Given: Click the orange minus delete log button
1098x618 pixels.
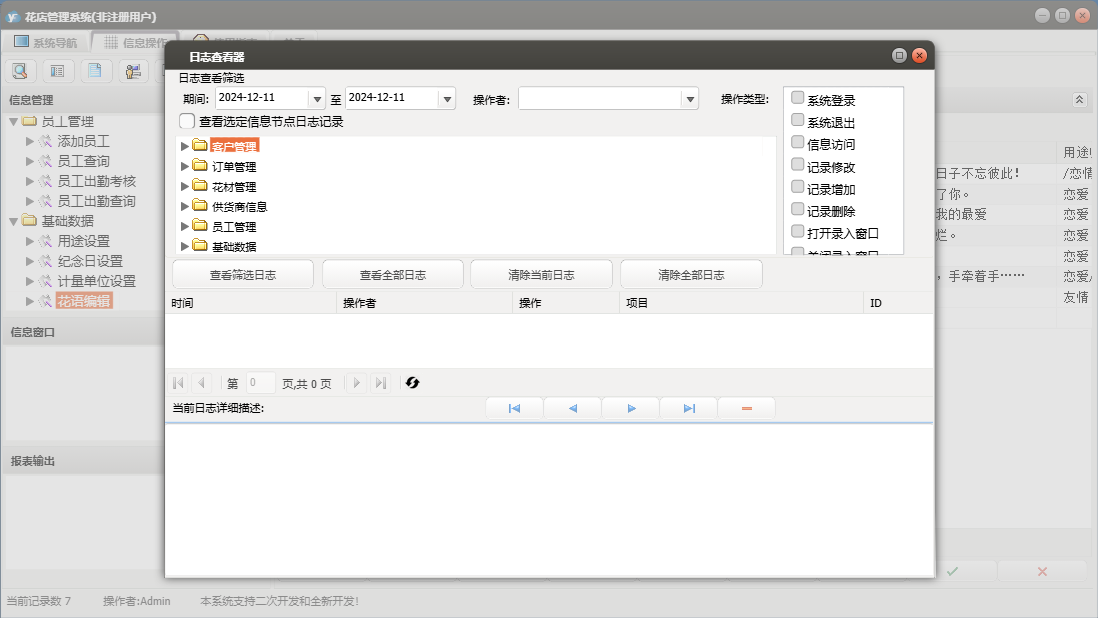Looking at the screenshot, I should (746, 409).
